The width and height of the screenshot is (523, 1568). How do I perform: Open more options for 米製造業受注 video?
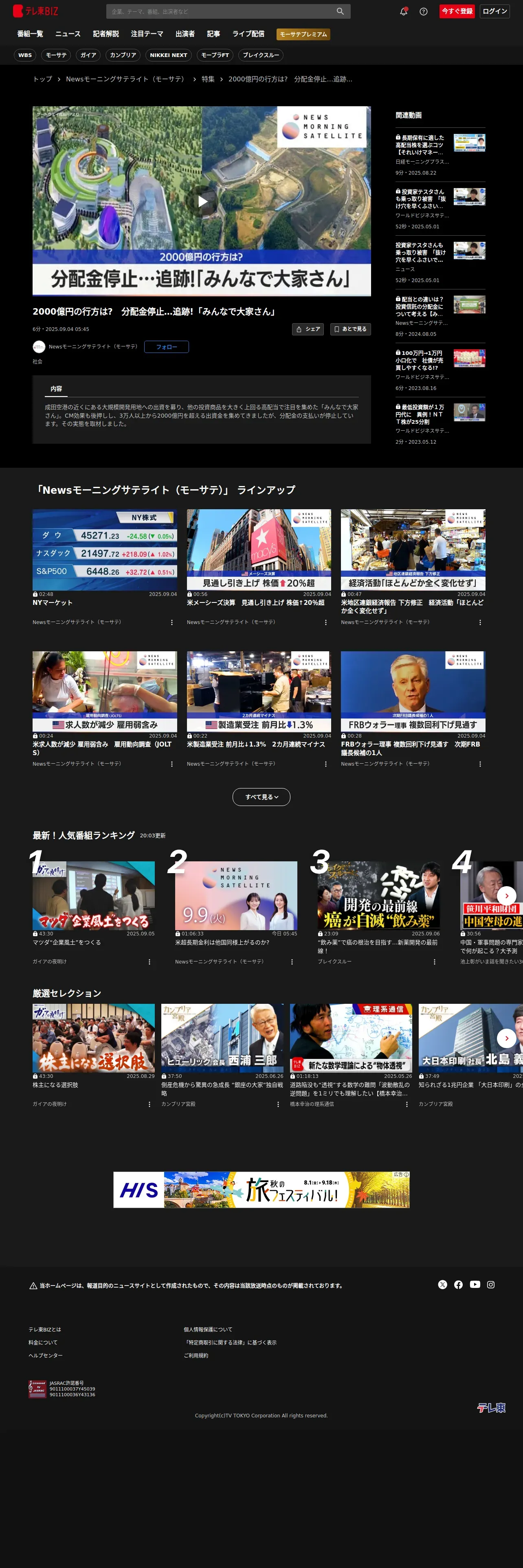(x=326, y=764)
